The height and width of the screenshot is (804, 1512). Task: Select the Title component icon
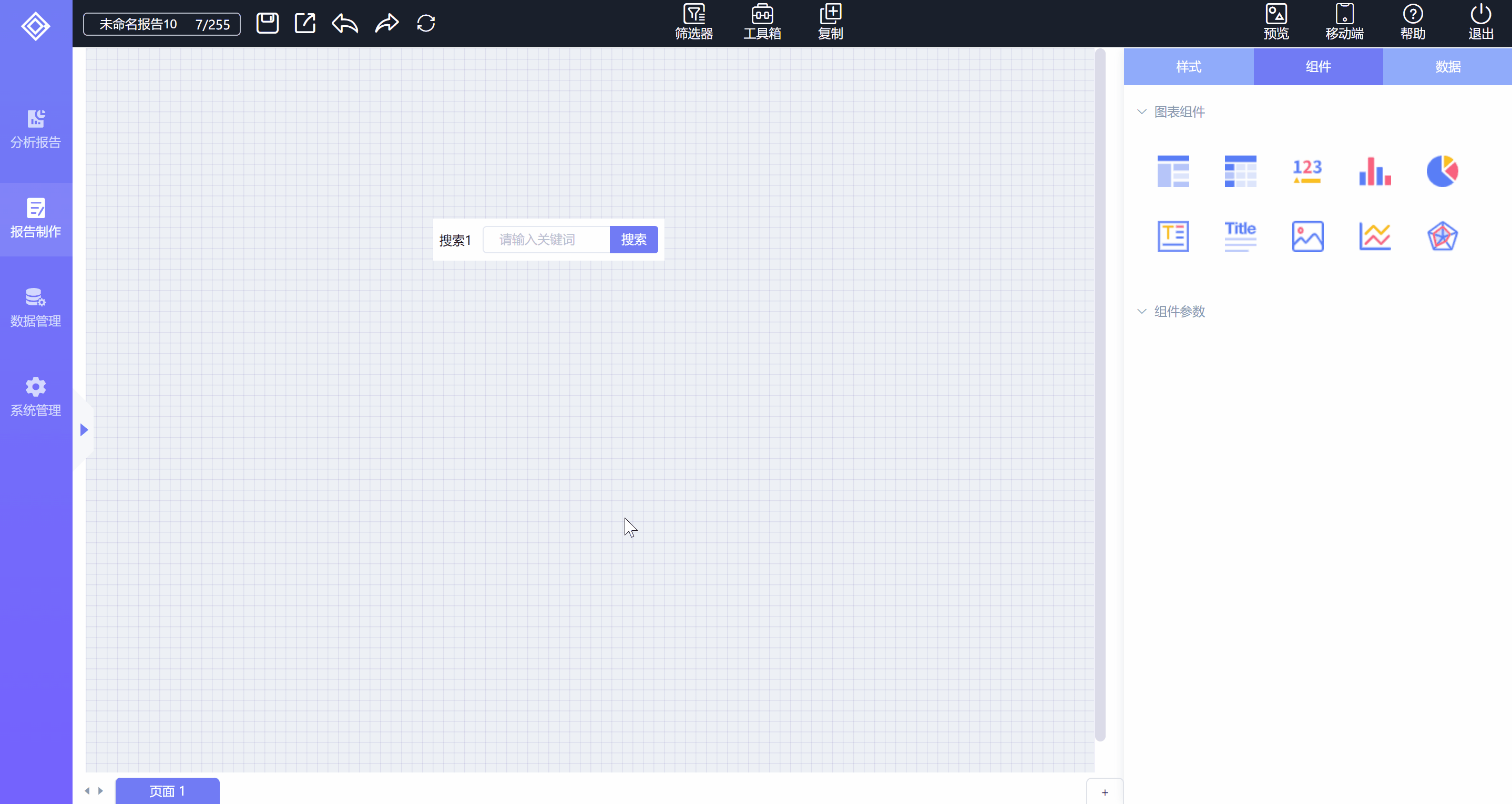pyautogui.click(x=1240, y=236)
